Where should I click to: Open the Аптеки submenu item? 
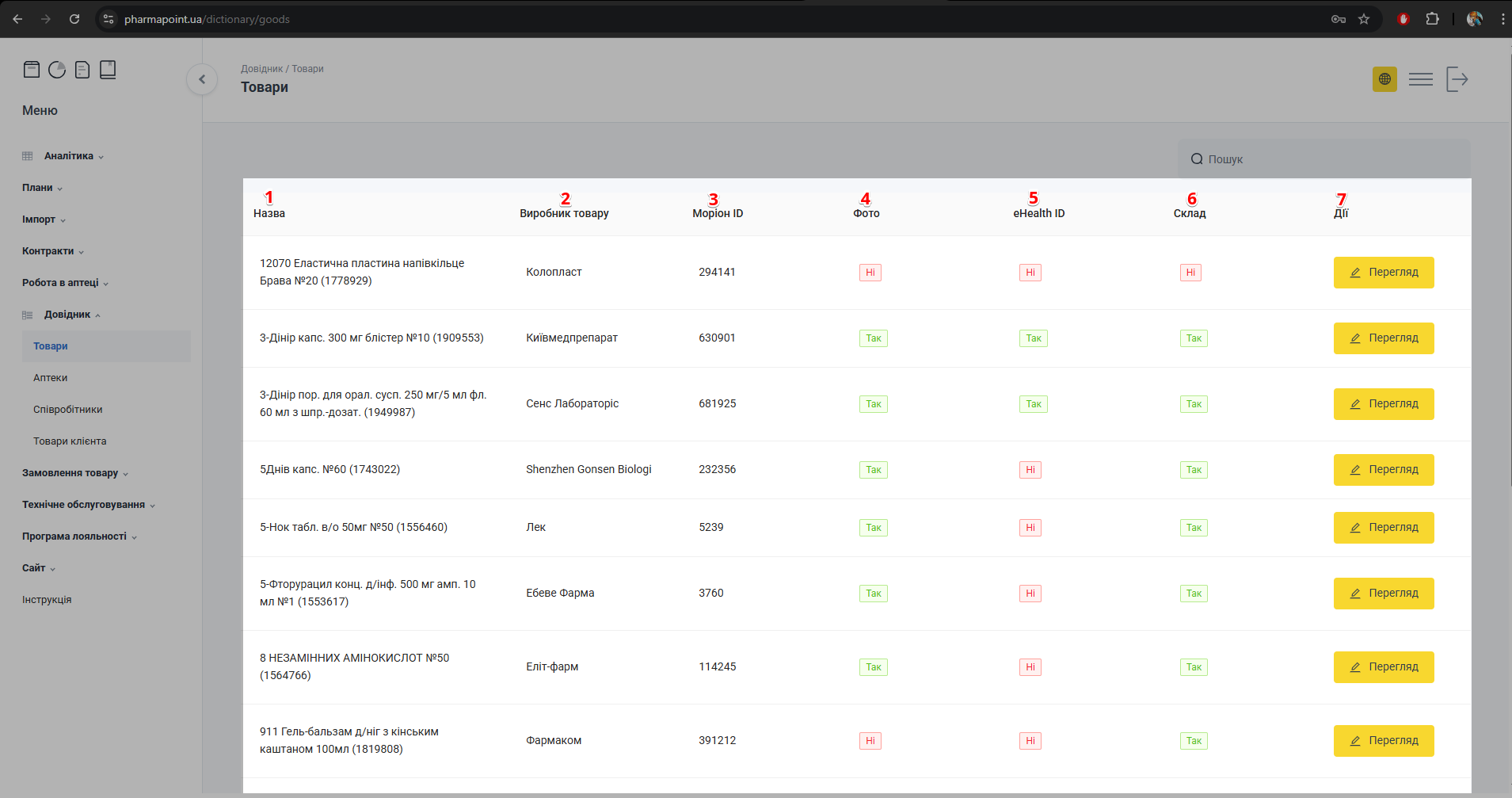51,378
